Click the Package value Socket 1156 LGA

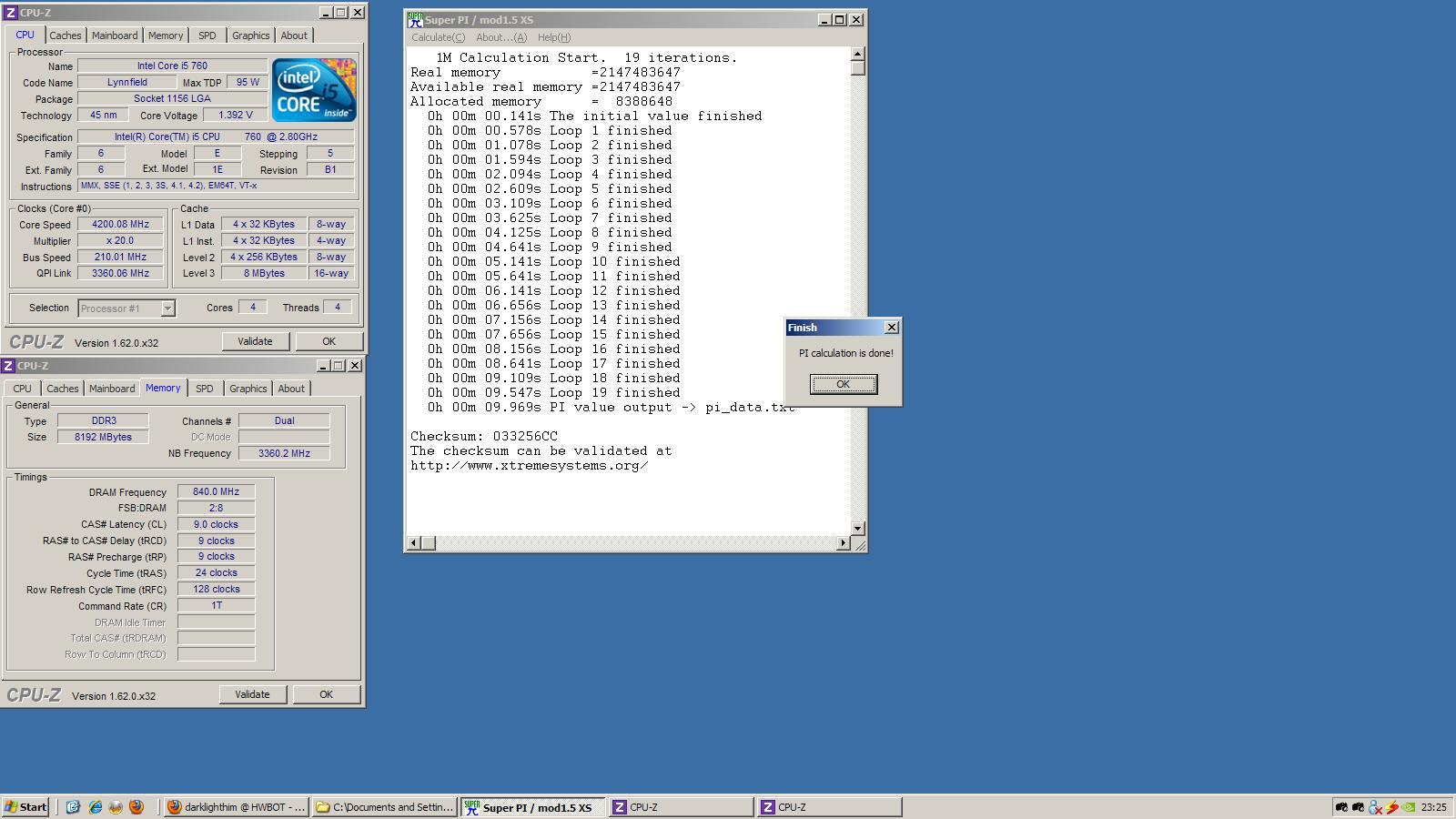tap(173, 98)
